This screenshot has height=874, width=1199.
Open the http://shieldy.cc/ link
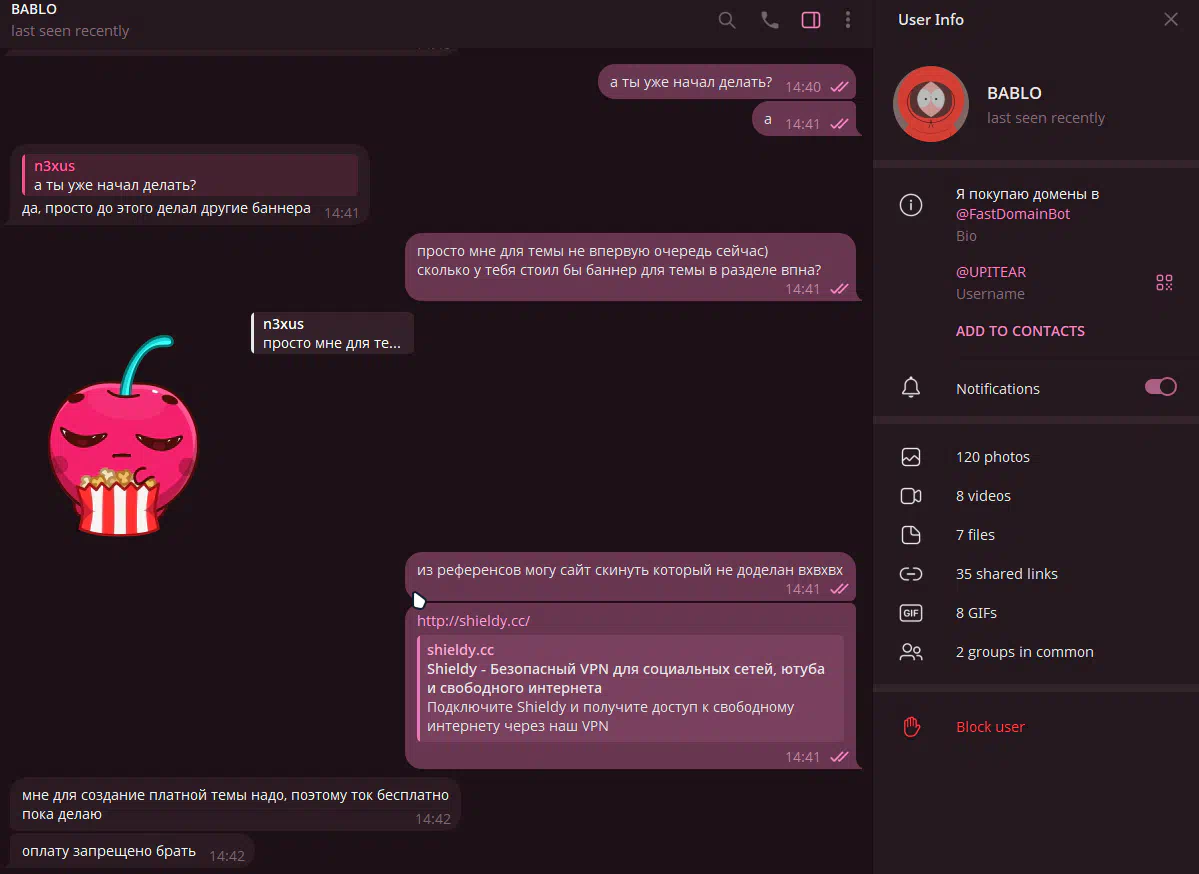pyautogui.click(x=473, y=621)
